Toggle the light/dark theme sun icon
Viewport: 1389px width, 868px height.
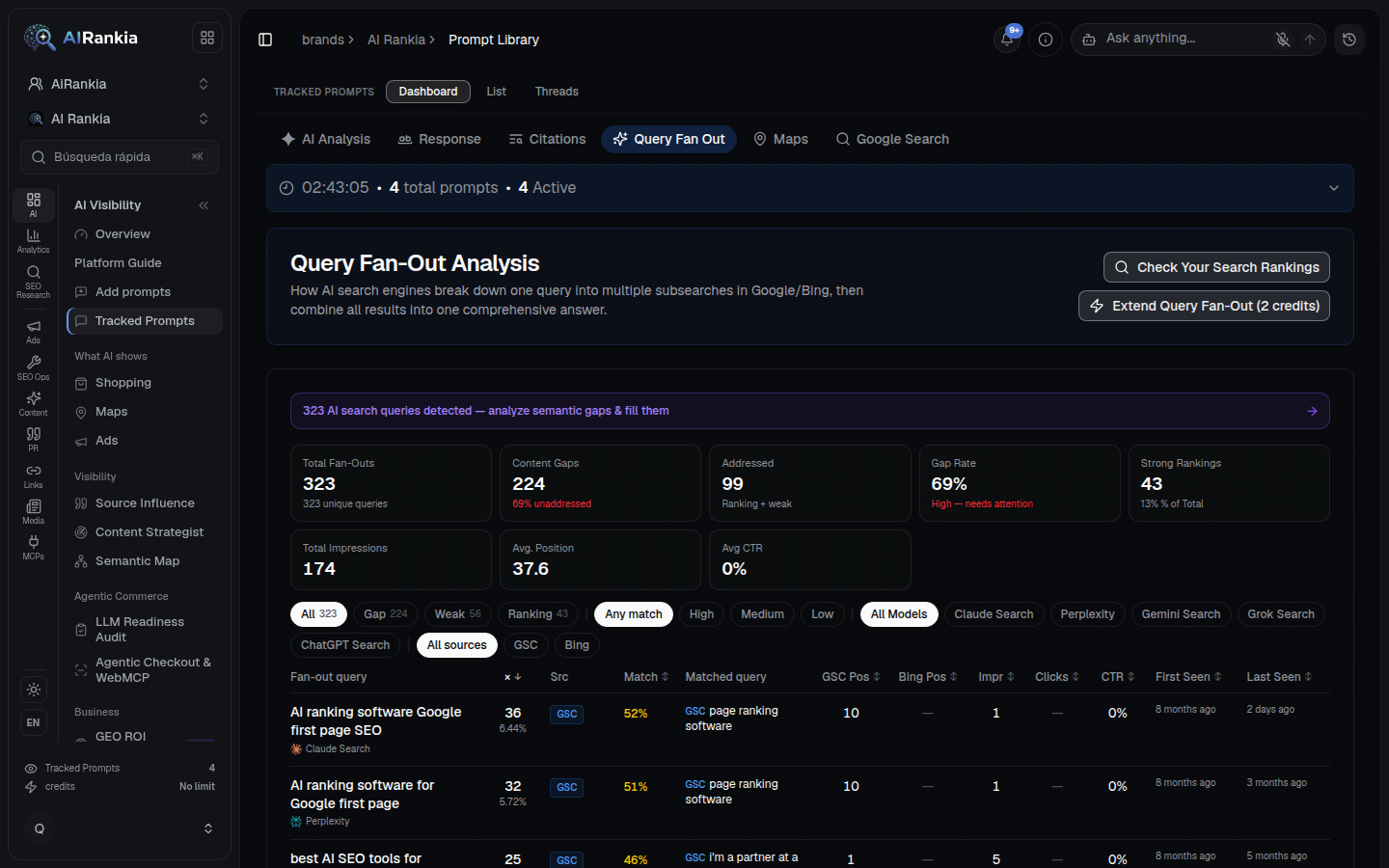point(34,690)
